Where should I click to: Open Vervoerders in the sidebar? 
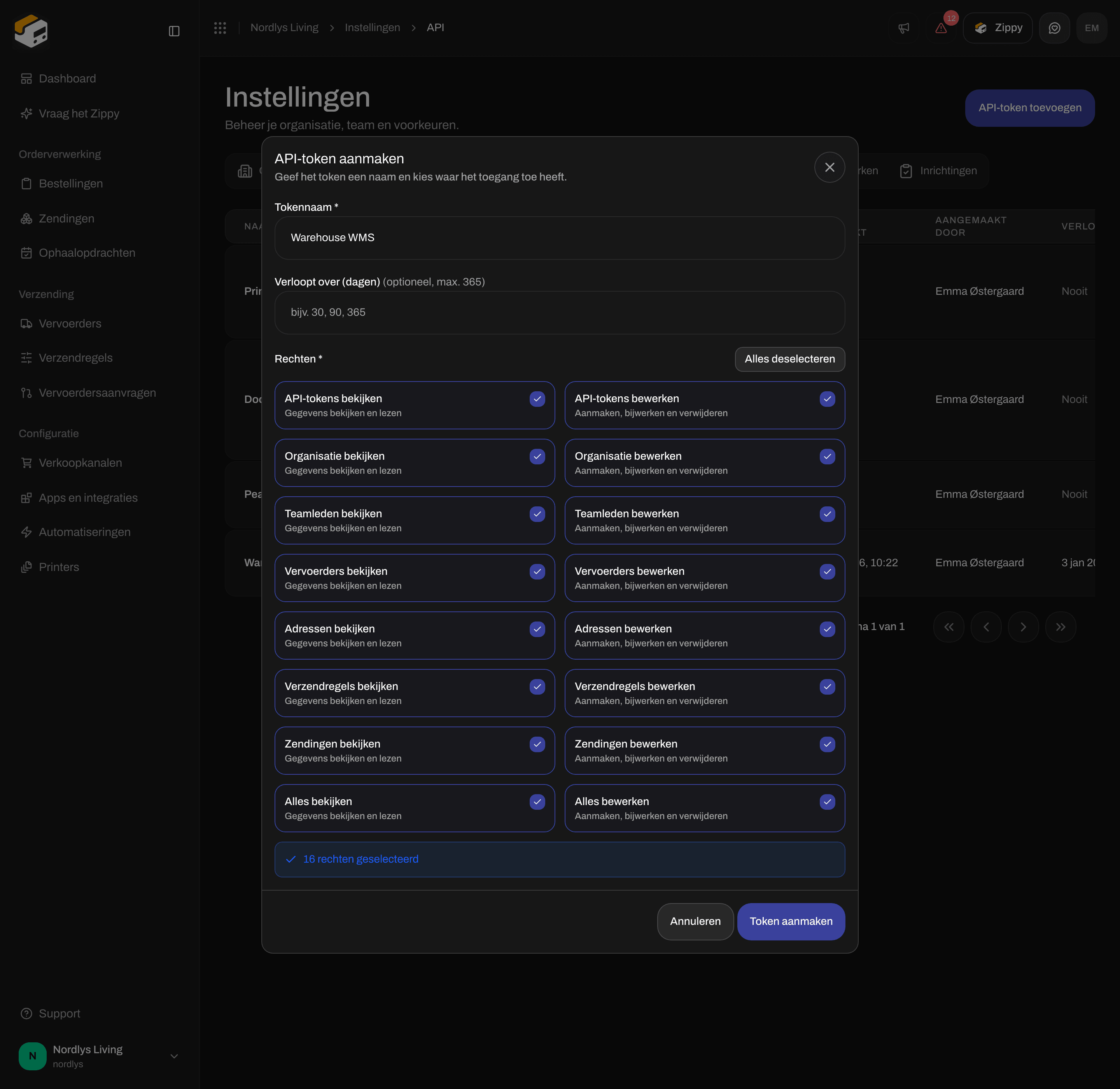(70, 324)
